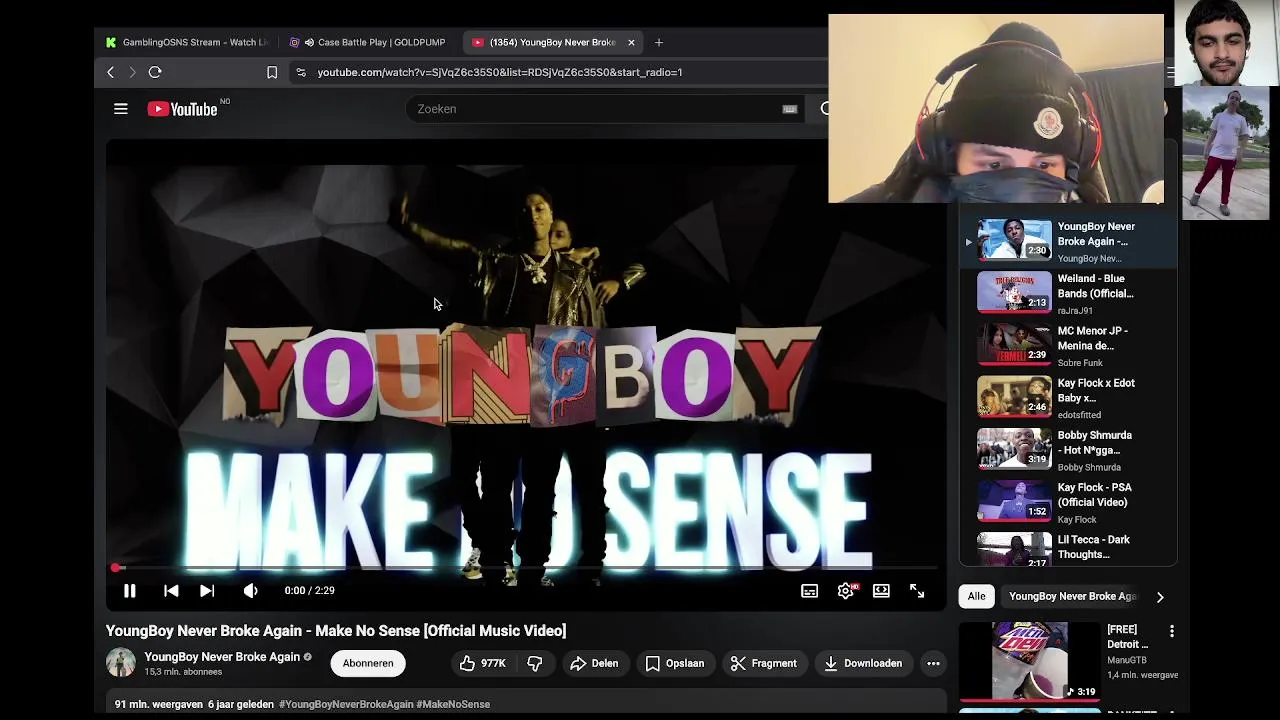
Task: Play Weiland - Blue Bands playlist item
Action: coord(1066,293)
